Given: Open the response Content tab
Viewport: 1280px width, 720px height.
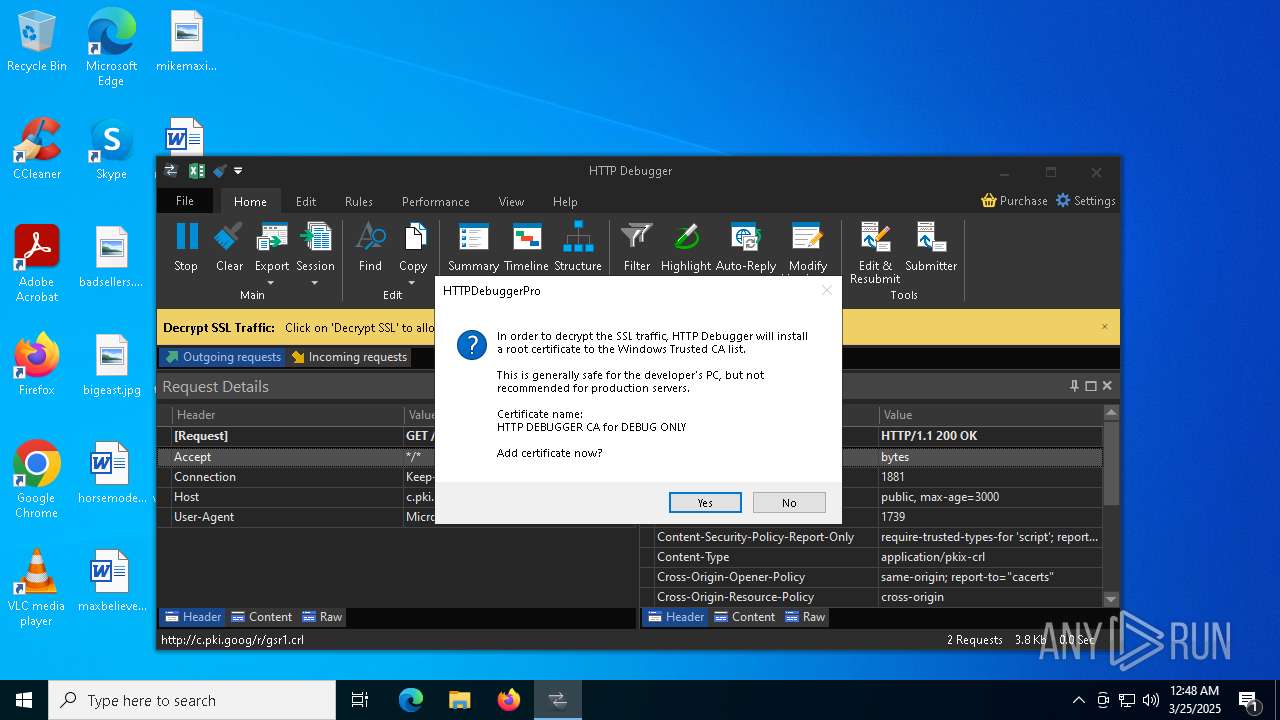Looking at the screenshot, I should point(745,617).
